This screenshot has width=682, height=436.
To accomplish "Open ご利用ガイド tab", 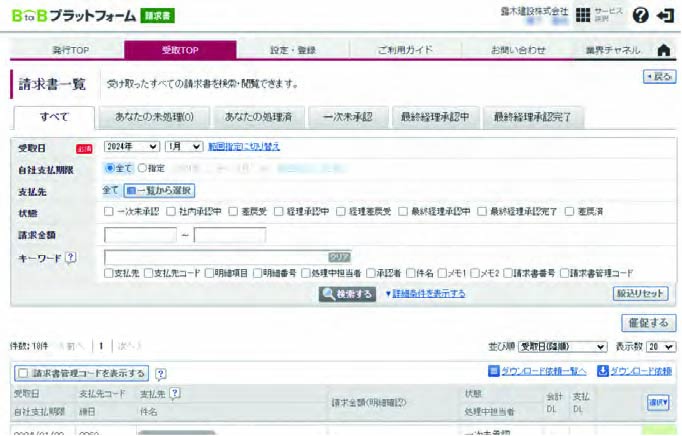I will 405,50.
